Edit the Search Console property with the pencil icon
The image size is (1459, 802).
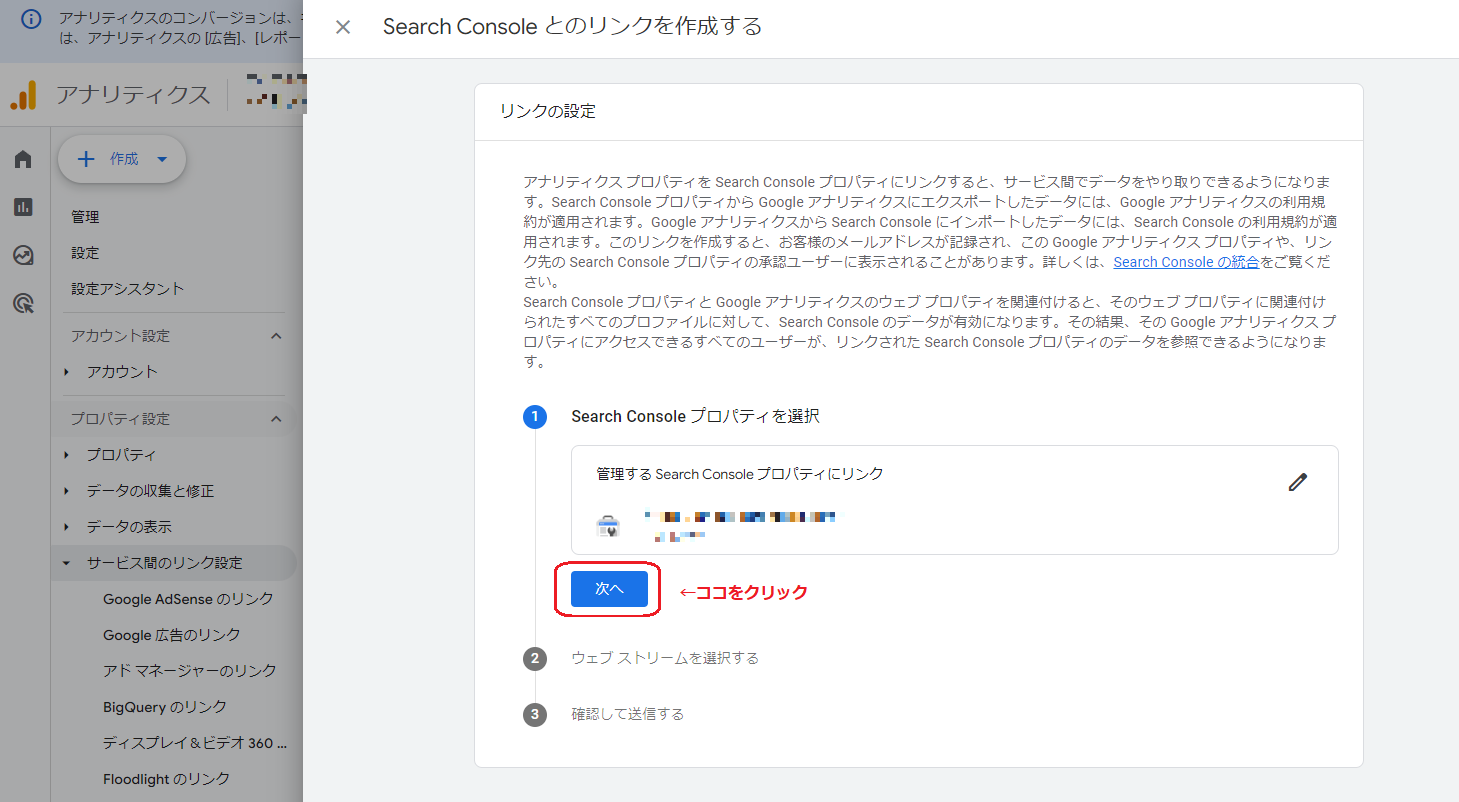[x=1297, y=483]
